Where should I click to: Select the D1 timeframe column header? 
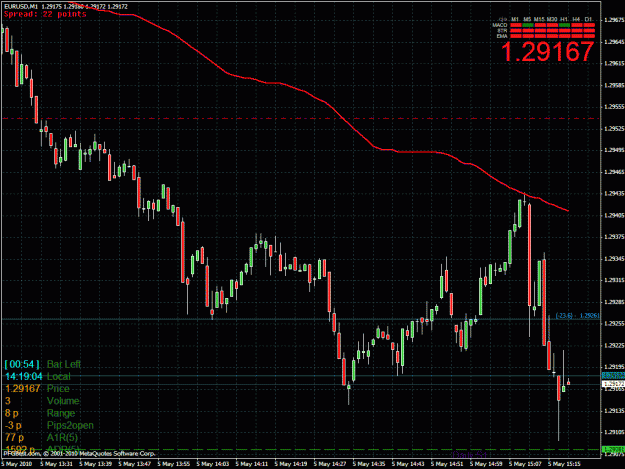click(589, 19)
